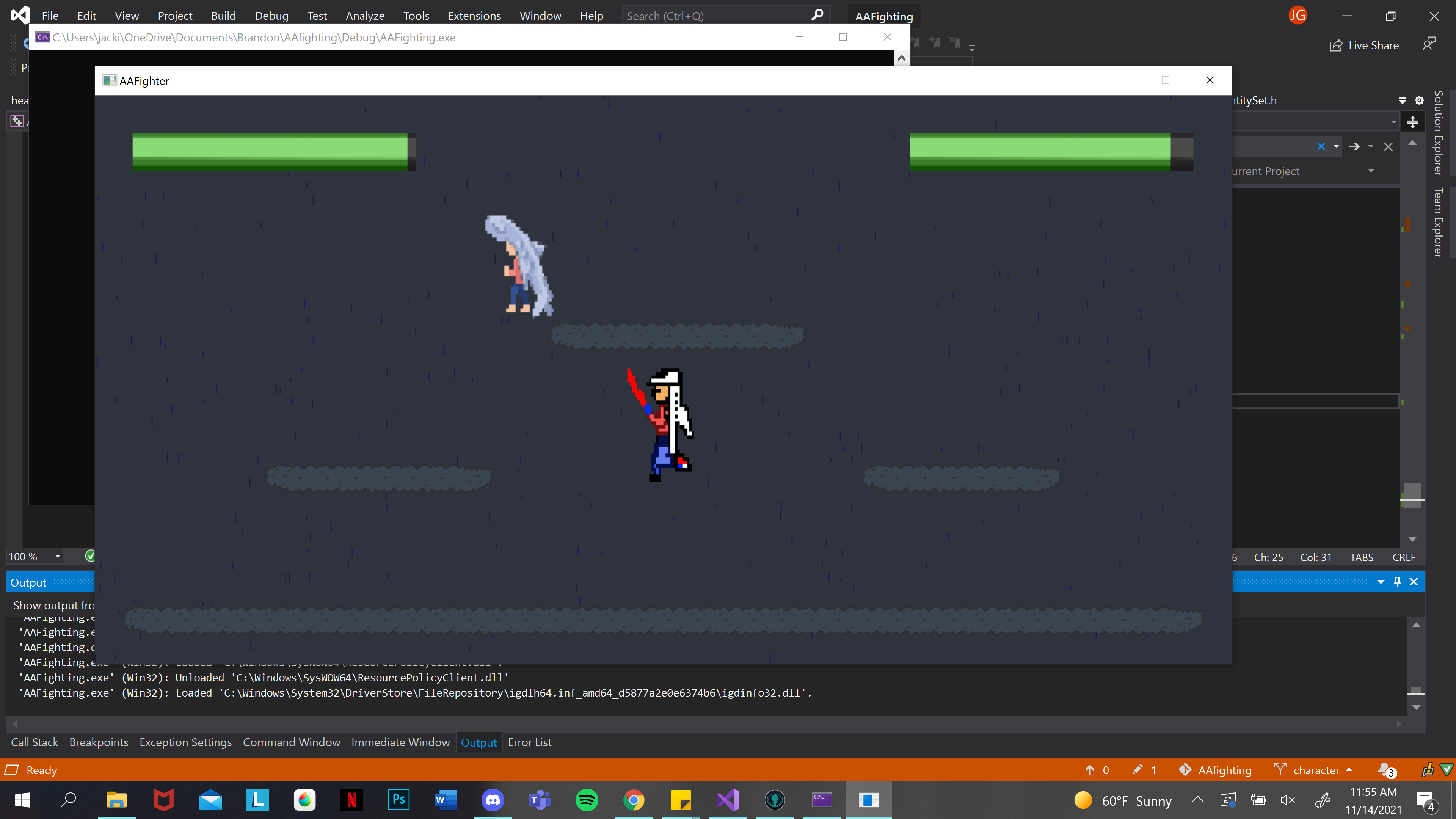Open the Breakpoints tab

coord(98,742)
